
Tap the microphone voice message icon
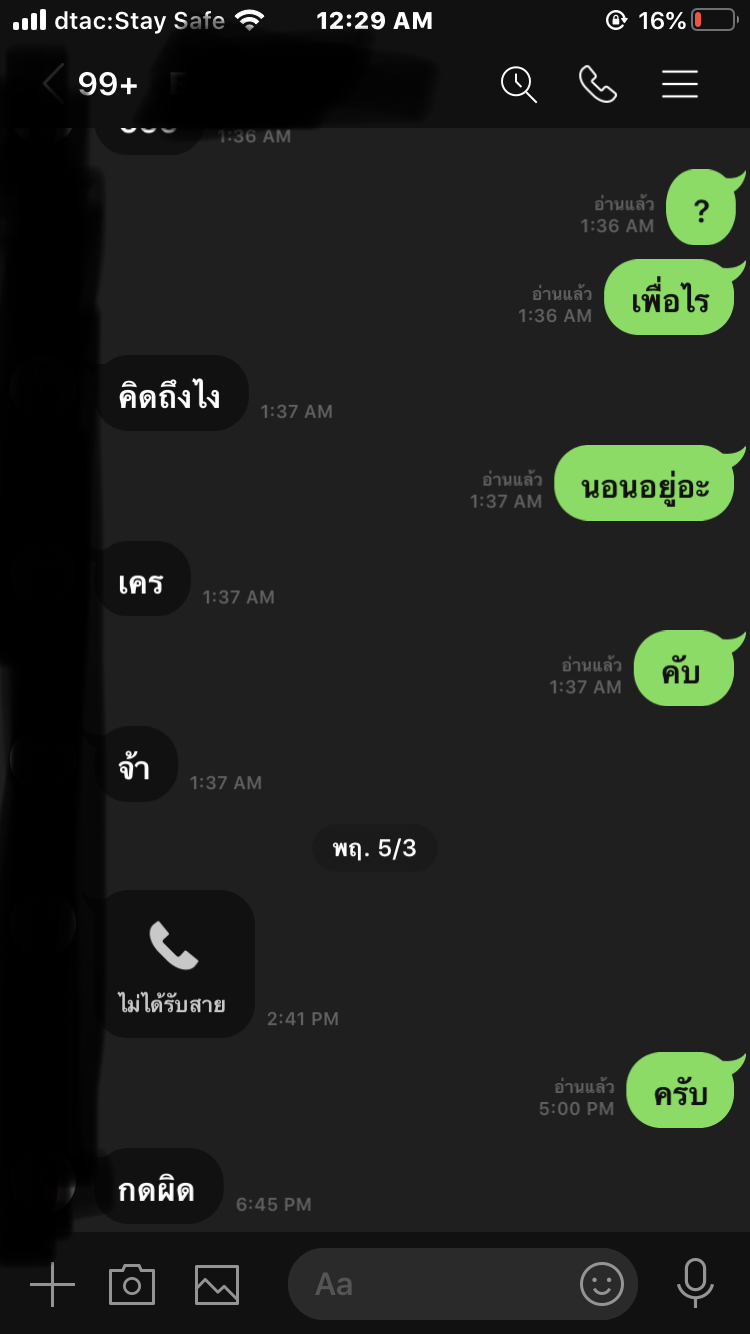point(694,1283)
